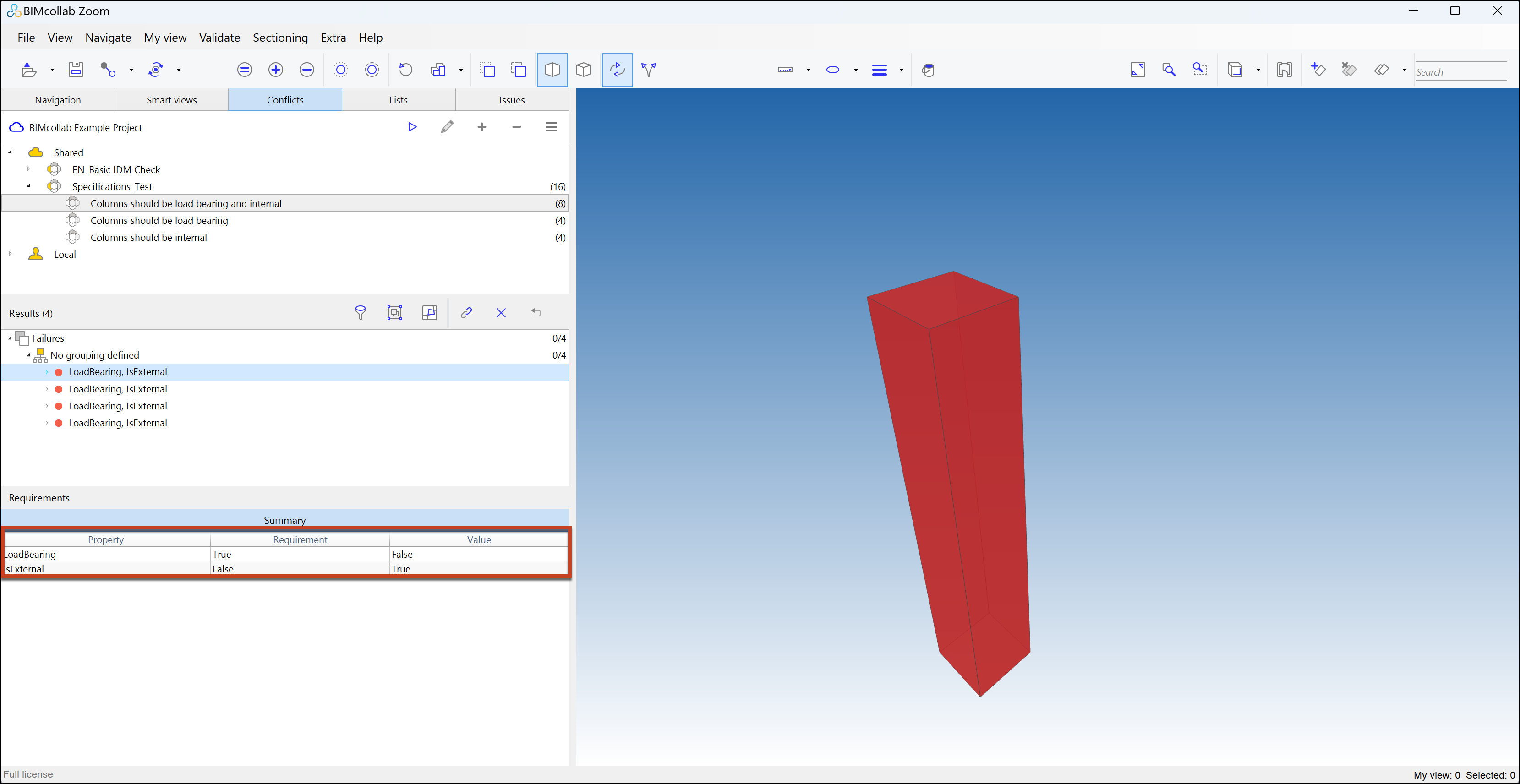This screenshot has height=784, width=1520.
Task: Click the dotted circle icon
Action: pyautogui.click(x=340, y=70)
